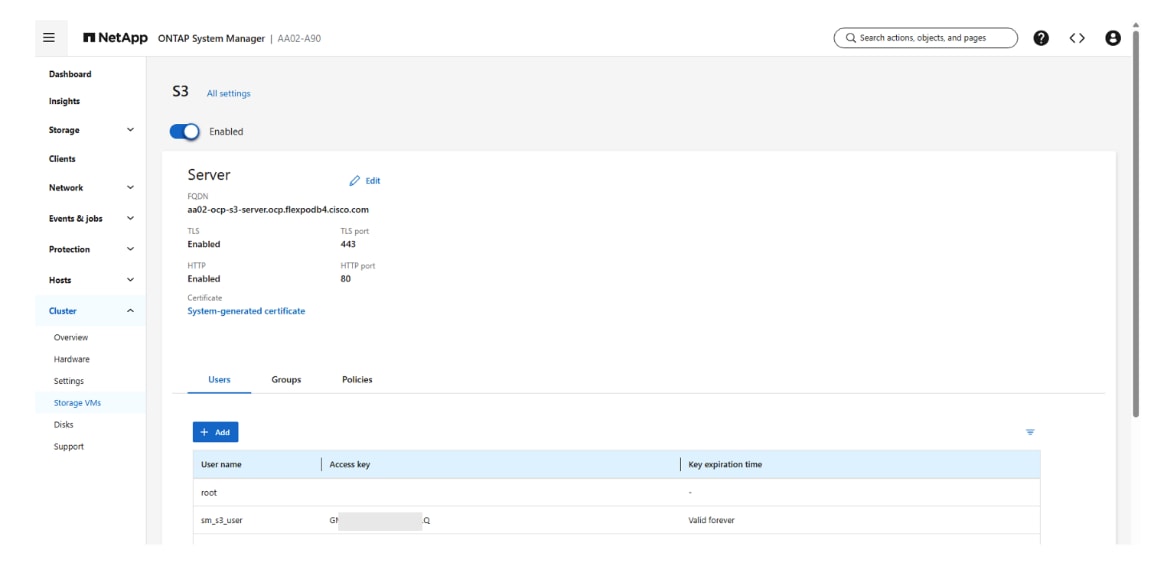Screen dimensions: 1154x569
Task: Expand the Protection menu chevron
Action: [130, 250]
